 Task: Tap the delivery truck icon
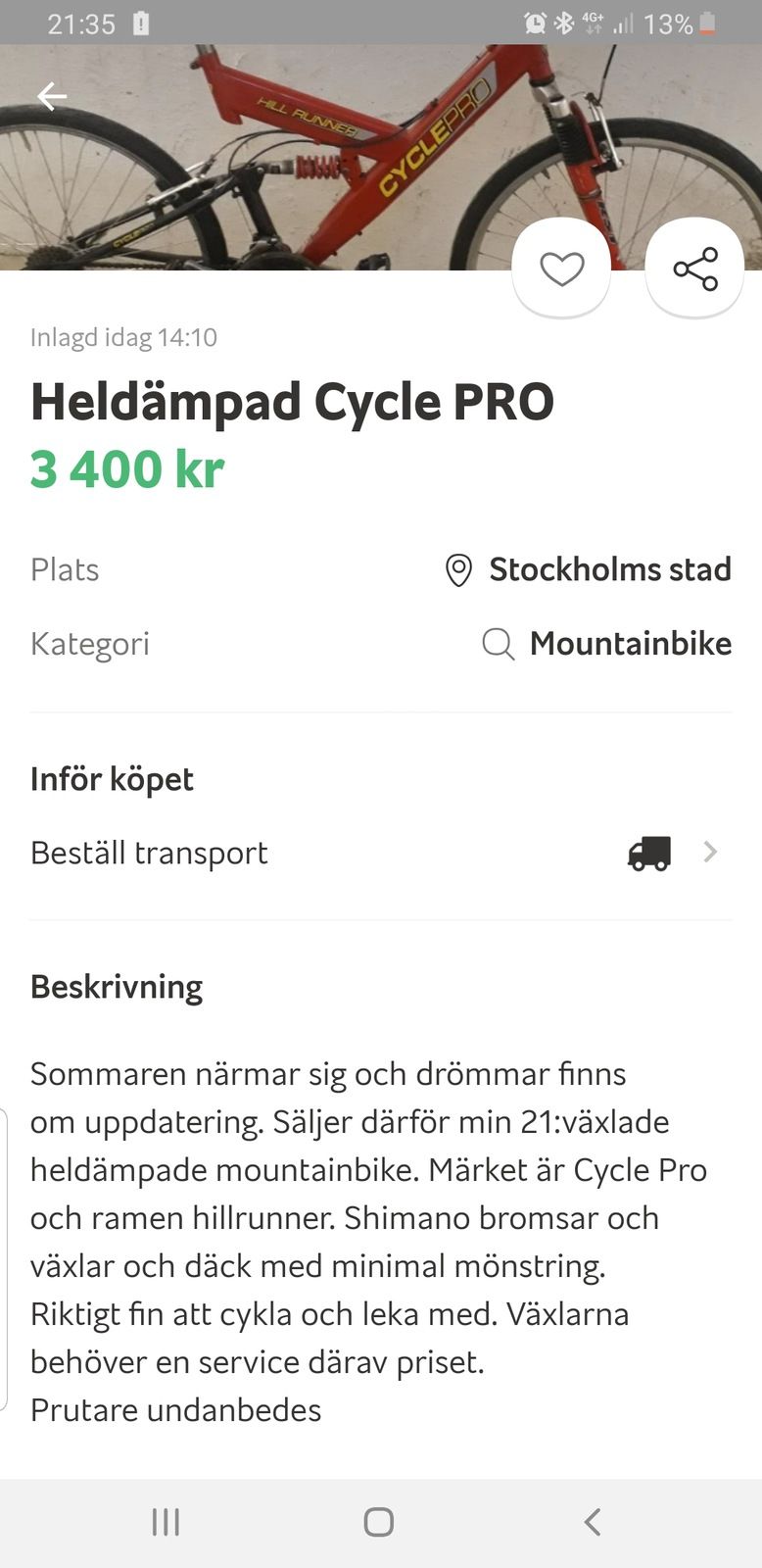[649, 854]
